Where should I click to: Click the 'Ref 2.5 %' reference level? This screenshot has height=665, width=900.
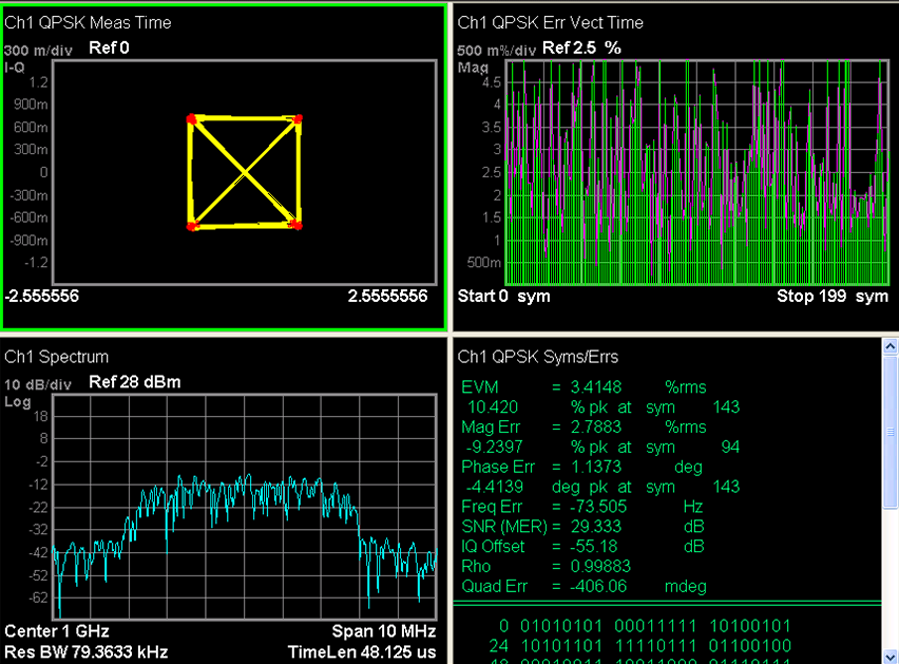pos(581,48)
